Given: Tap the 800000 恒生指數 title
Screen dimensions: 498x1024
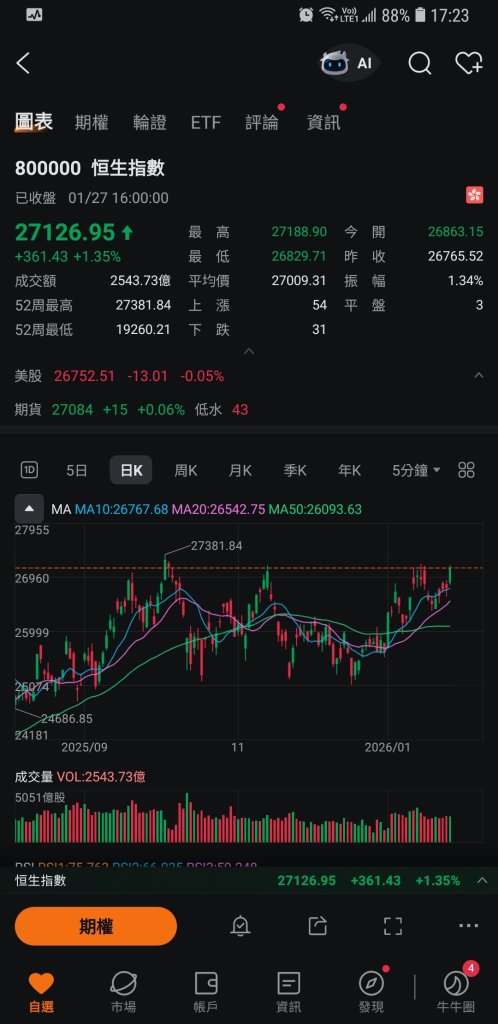Looking at the screenshot, I should click(x=89, y=168).
